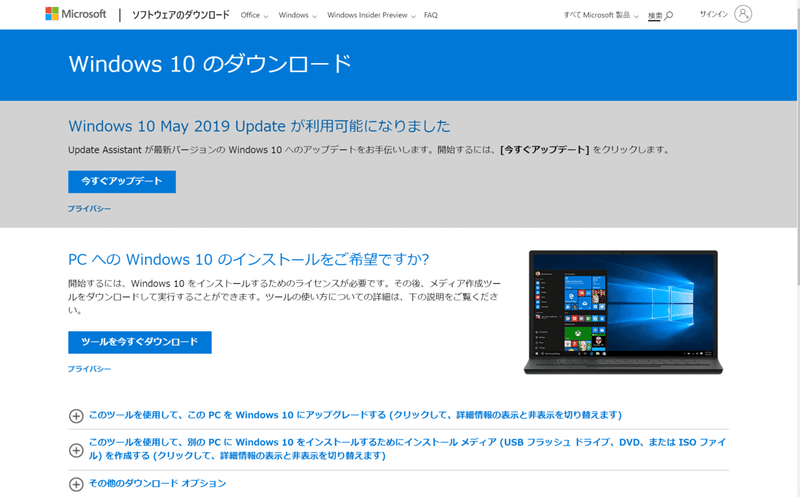Viewport: 800px width, 497px height.
Task: Open プライバシー link under update button
Action: [89, 209]
